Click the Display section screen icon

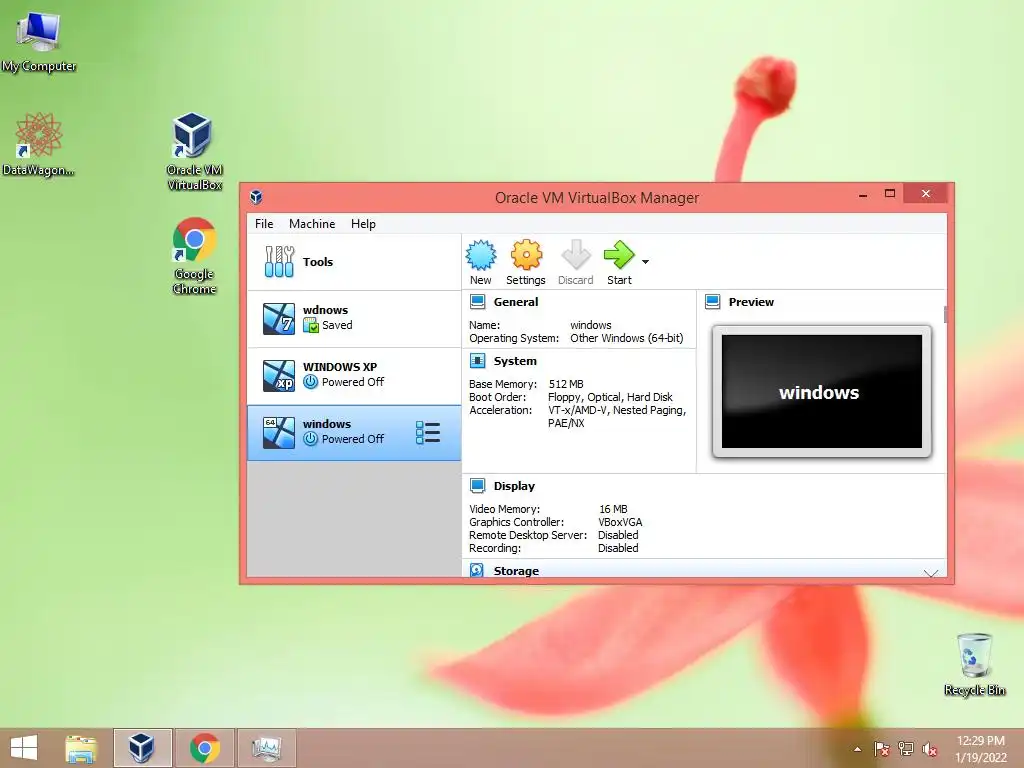tap(477, 485)
